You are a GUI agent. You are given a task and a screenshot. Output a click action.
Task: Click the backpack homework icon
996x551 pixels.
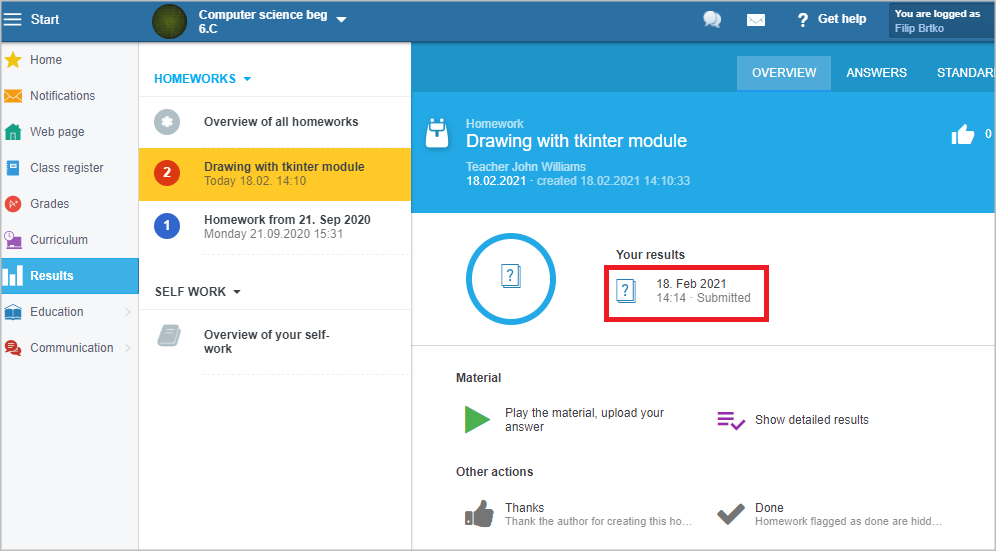pos(437,133)
